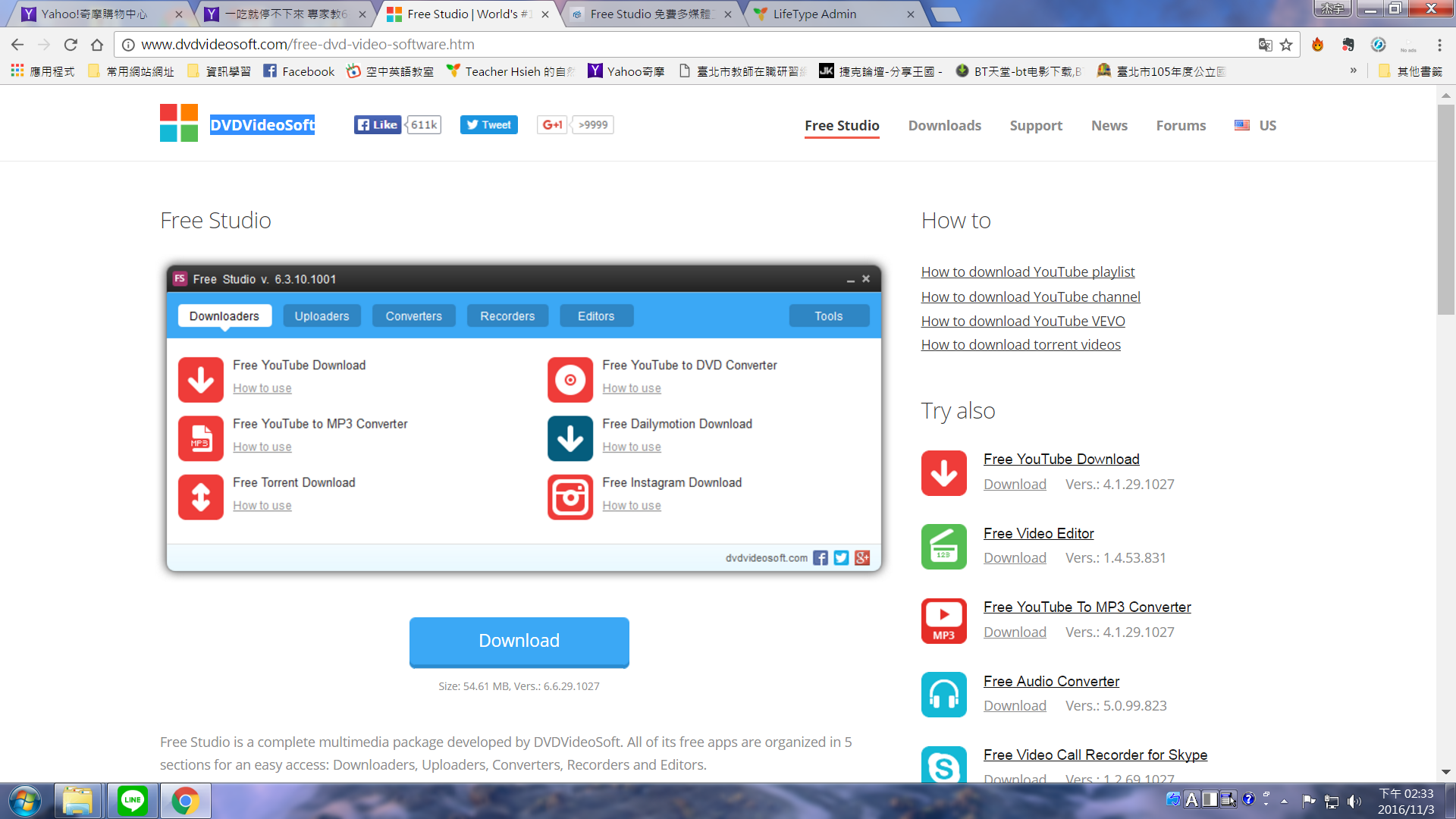
Task: Click the translate icon in the address bar
Action: (x=1265, y=45)
